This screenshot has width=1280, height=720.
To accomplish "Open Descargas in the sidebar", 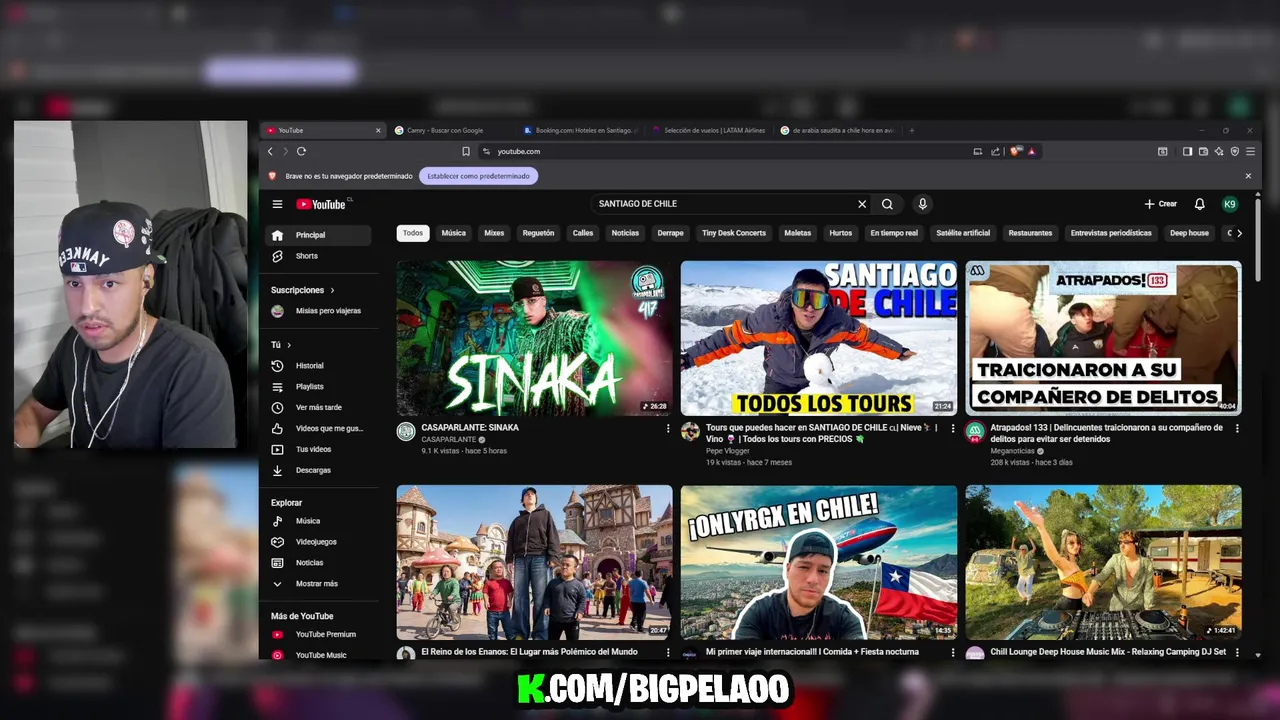I will tap(318, 470).
